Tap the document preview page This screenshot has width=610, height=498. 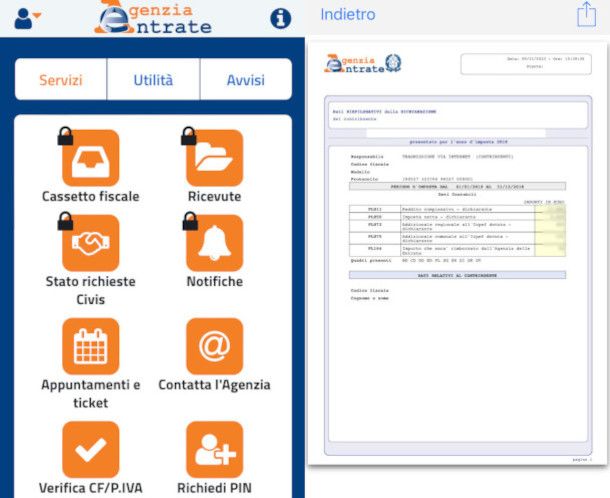458,253
